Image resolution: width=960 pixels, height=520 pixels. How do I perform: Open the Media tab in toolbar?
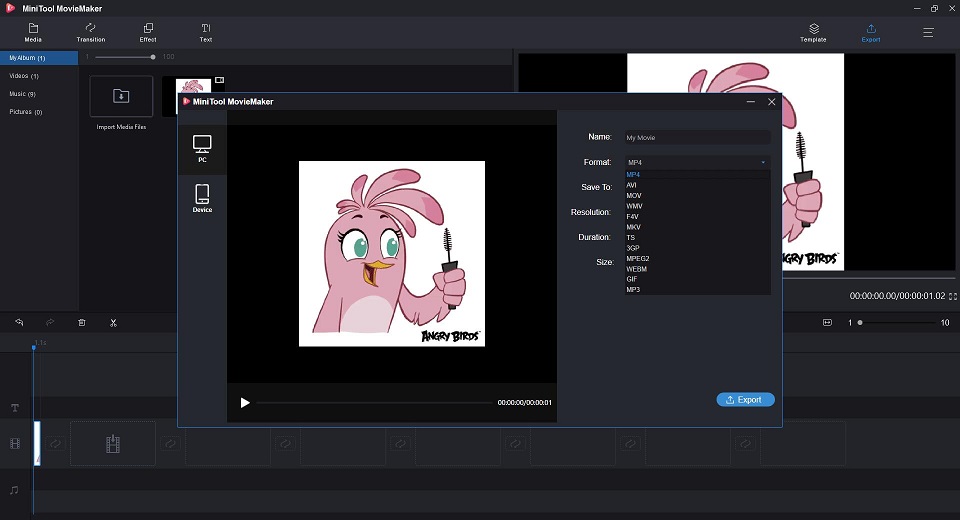click(33, 32)
